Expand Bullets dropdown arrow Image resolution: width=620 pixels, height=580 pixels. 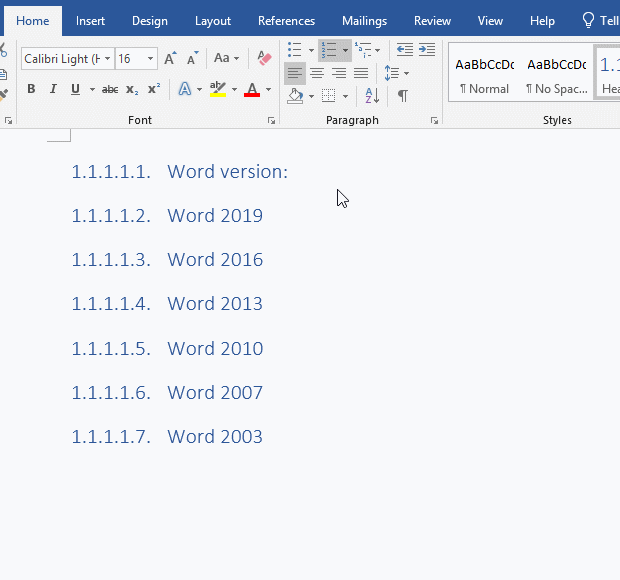tap(311, 50)
